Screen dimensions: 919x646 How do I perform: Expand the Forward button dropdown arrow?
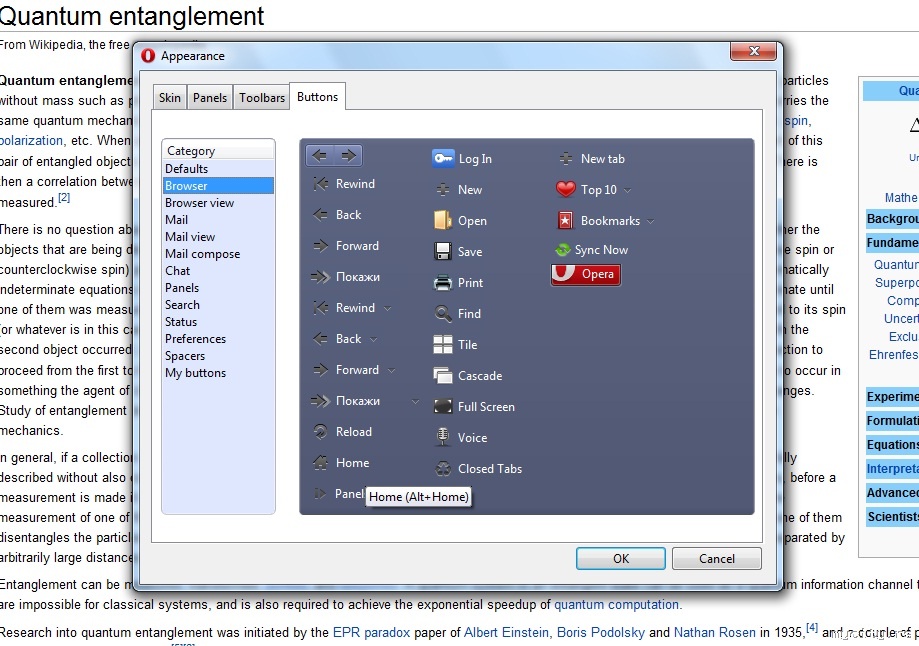[x=392, y=370]
